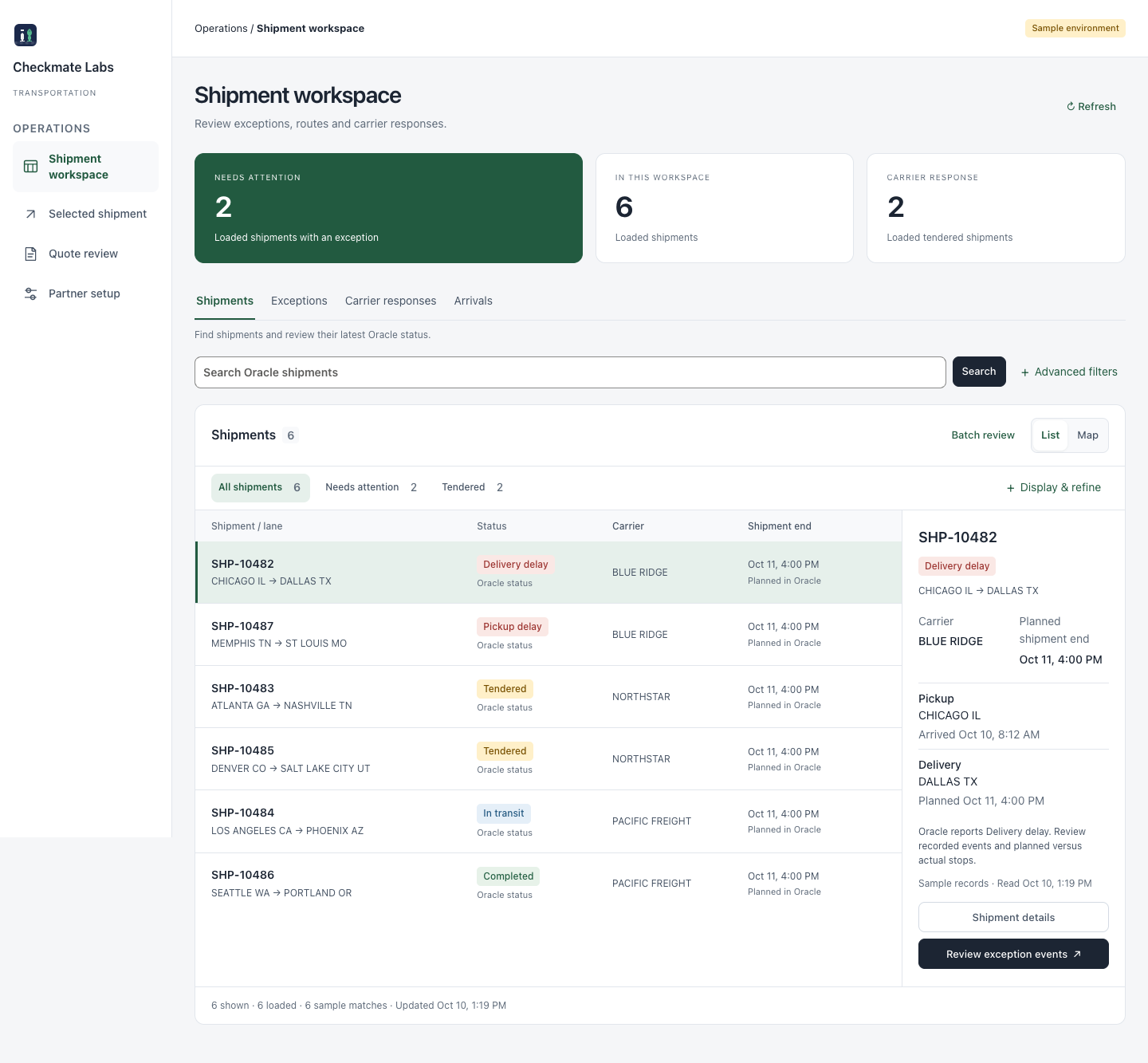Click the Shipment details button
The width and height of the screenshot is (1148, 1063).
1013,917
